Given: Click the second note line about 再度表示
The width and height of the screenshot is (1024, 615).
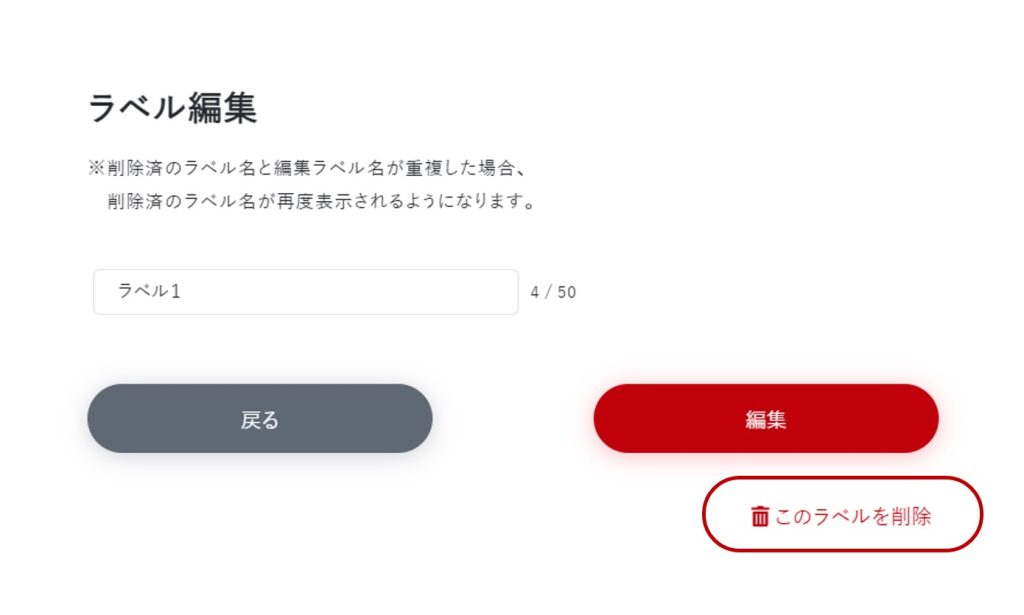Looking at the screenshot, I should pyautogui.click(x=321, y=201).
